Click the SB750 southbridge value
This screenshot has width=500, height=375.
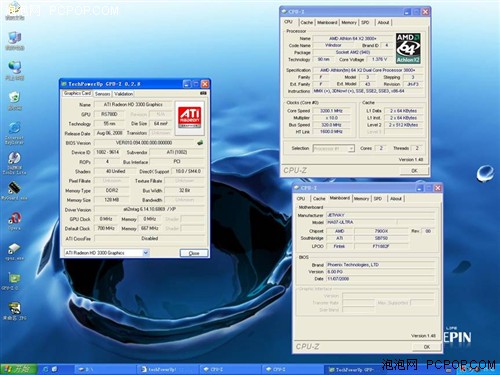click(x=381, y=238)
